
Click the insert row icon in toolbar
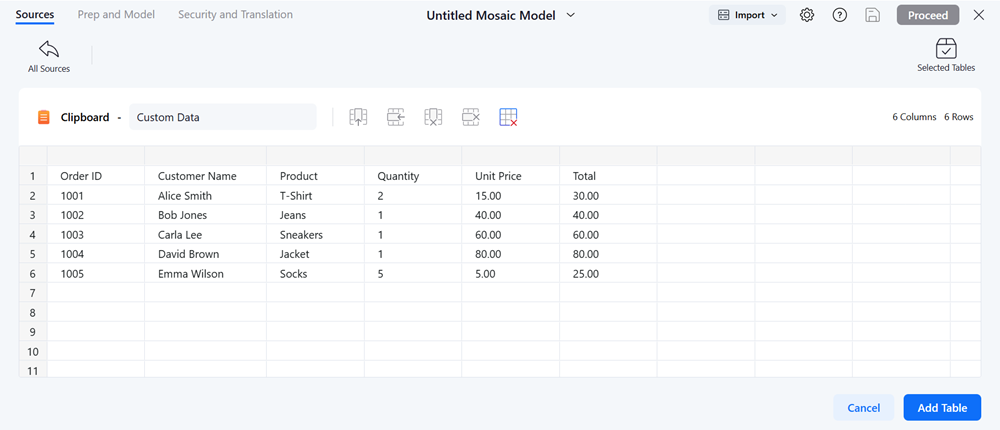coord(396,117)
